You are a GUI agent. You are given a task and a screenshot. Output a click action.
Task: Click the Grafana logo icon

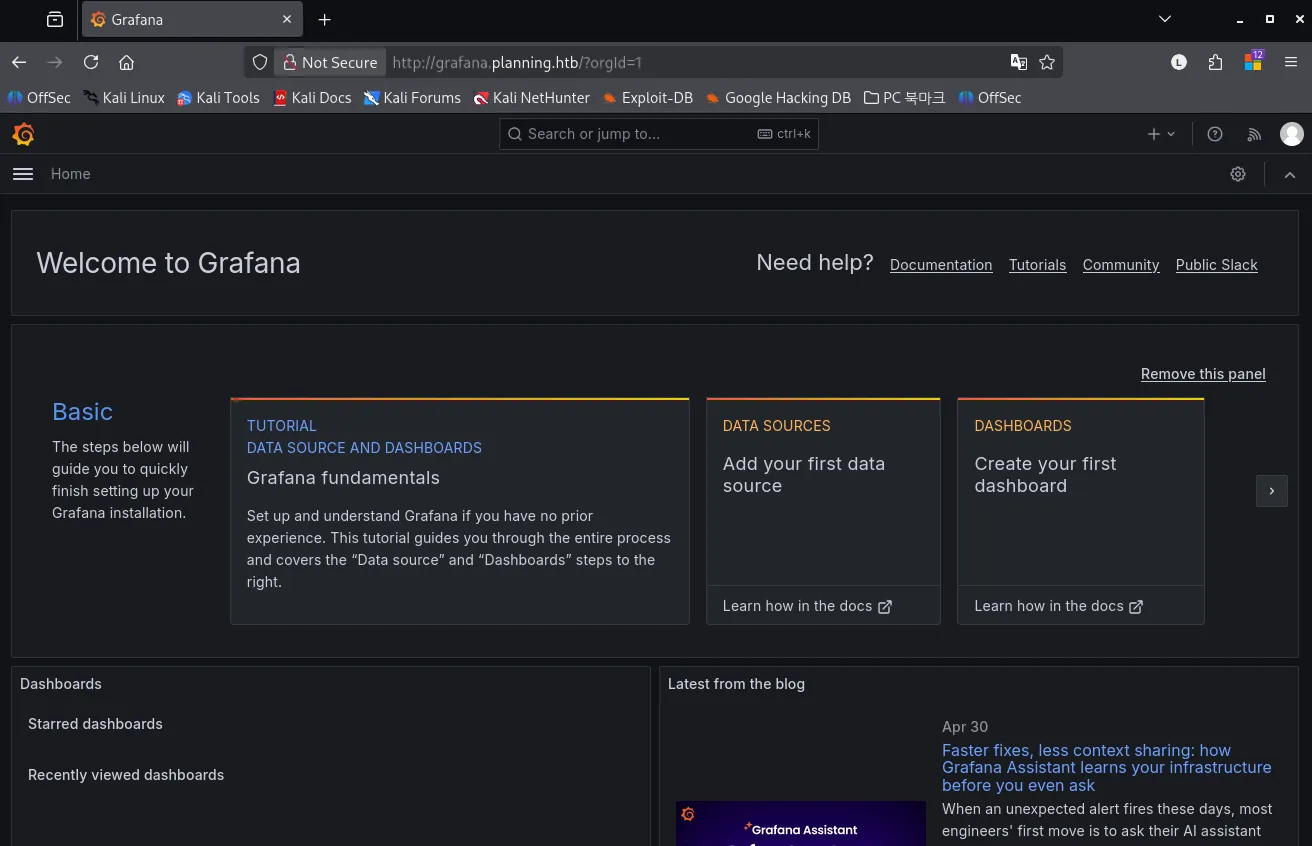23,134
